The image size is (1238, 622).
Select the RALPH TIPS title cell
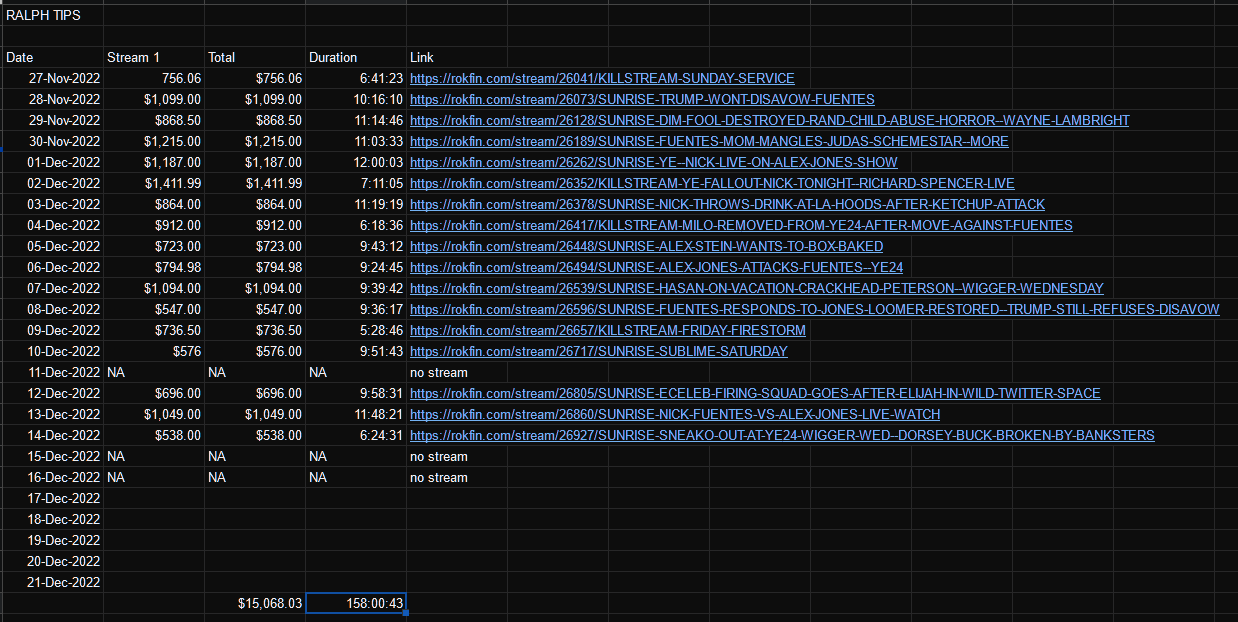tap(52, 15)
